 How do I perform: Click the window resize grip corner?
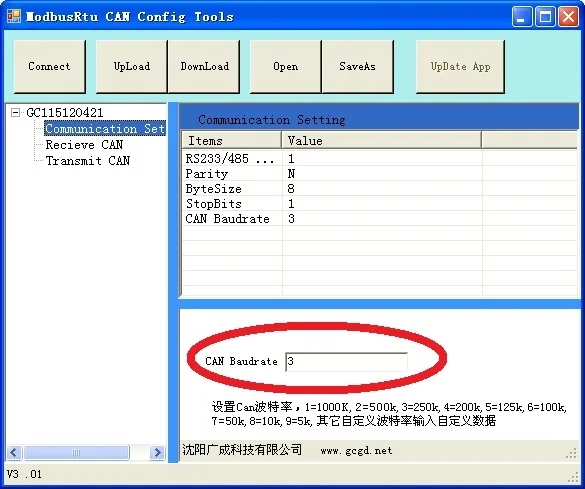pyautogui.click(x=572, y=476)
